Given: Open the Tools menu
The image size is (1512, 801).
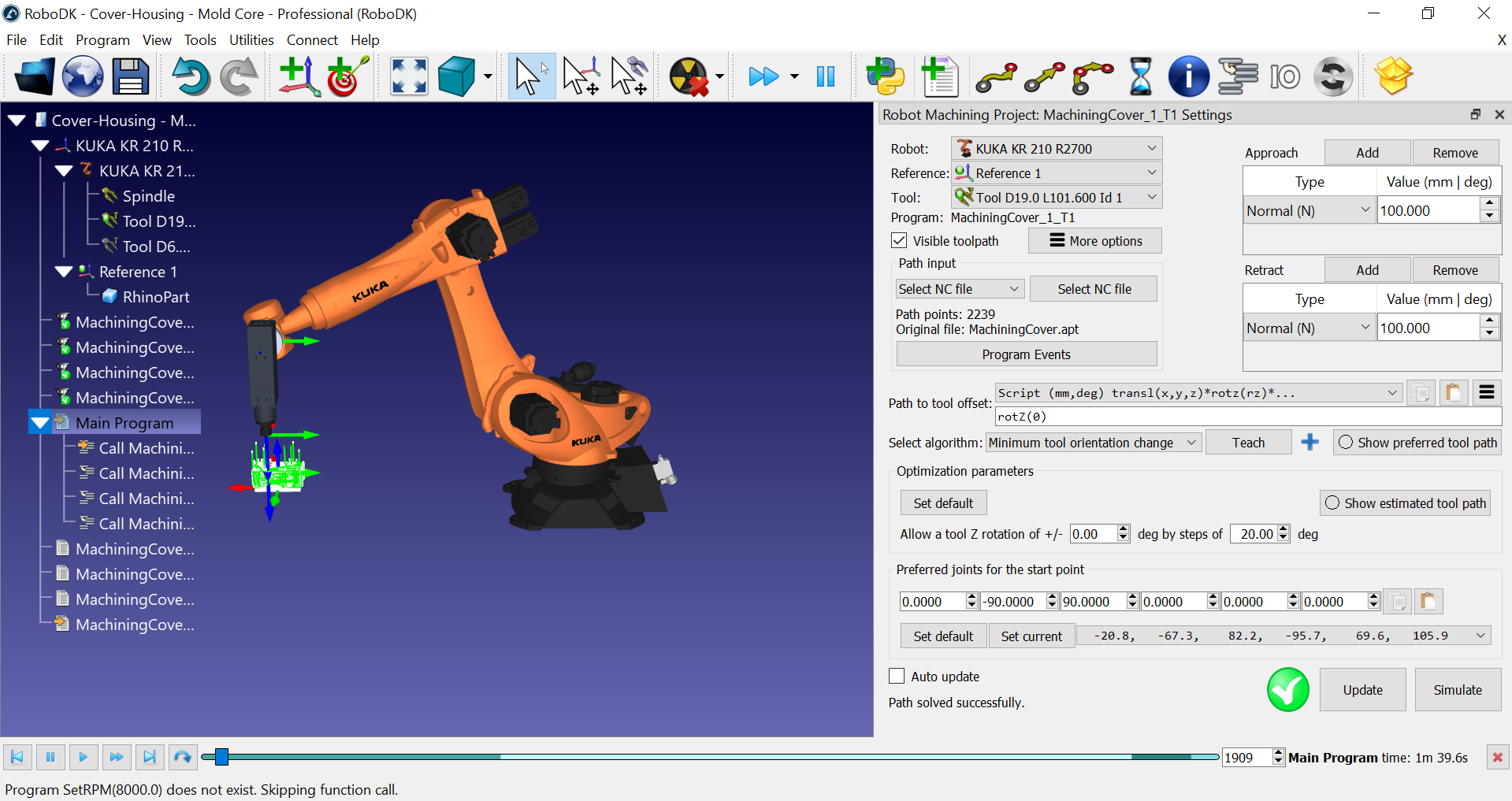Looking at the screenshot, I should [200, 39].
